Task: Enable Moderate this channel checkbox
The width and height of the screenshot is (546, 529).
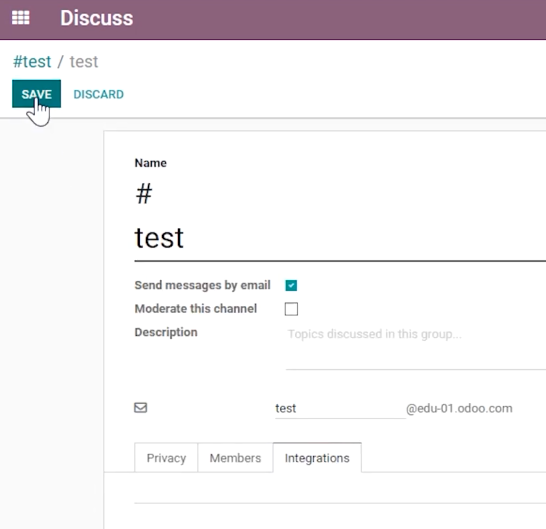Action: coord(291,309)
